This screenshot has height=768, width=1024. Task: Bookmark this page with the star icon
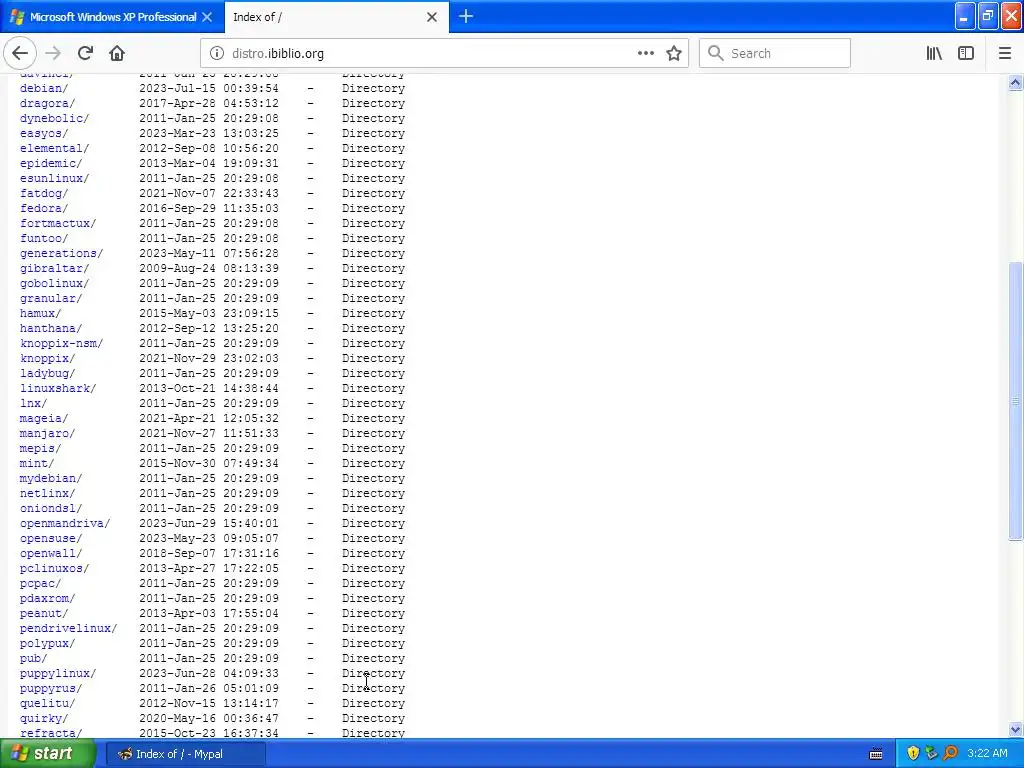tap(674, 54)
